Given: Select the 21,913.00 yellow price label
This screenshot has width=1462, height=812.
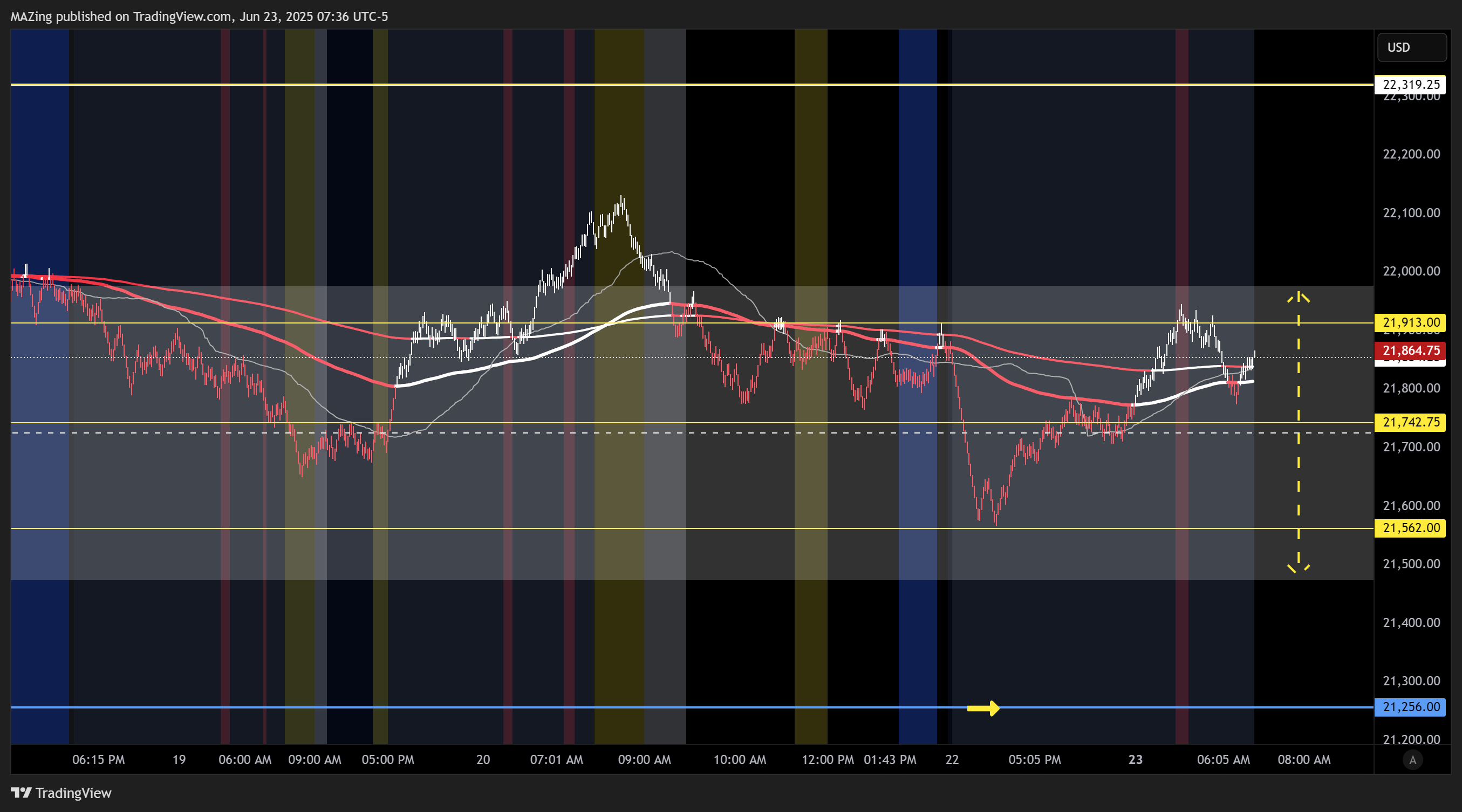Looking at the screenshot, I should point(1410,322).
